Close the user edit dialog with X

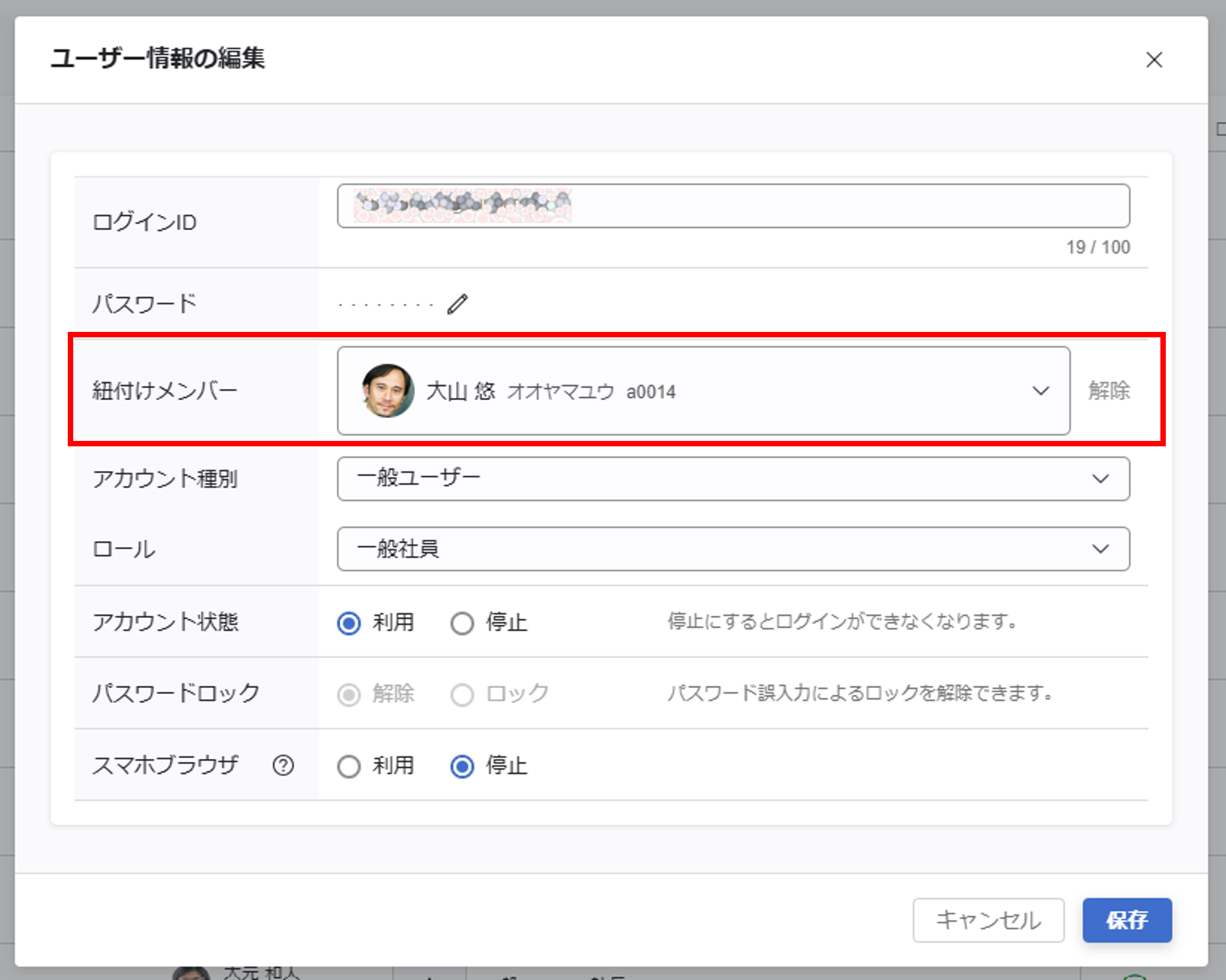[x=1154, y=60]
